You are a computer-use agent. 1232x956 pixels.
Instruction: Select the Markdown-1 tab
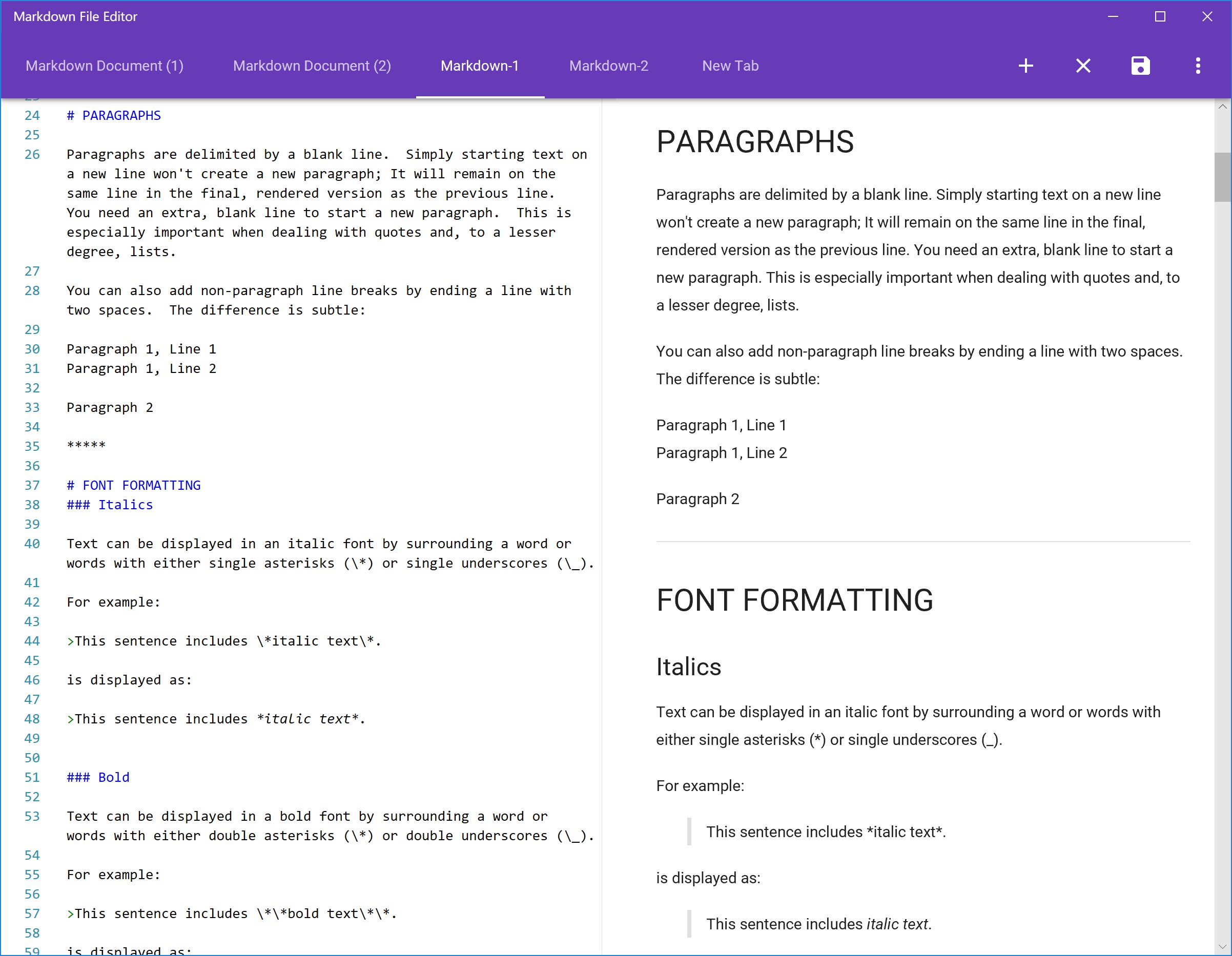pos(480,66)
